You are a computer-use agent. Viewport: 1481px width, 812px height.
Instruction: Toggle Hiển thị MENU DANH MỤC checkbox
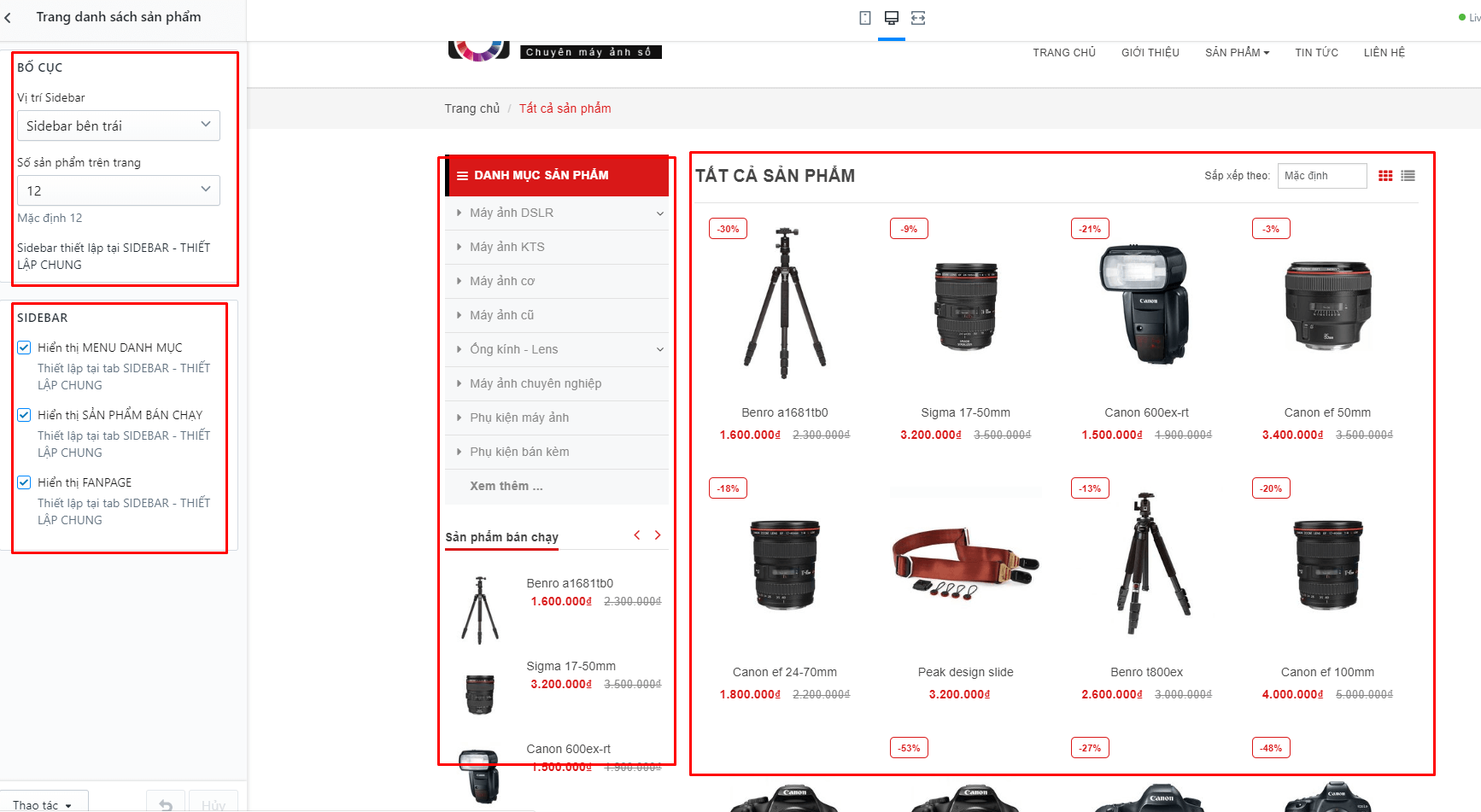tap(24, 348)
